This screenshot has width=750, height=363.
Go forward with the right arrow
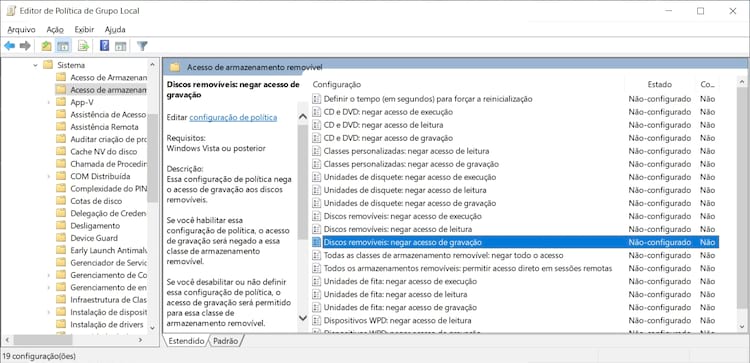(x=25, y=46)
